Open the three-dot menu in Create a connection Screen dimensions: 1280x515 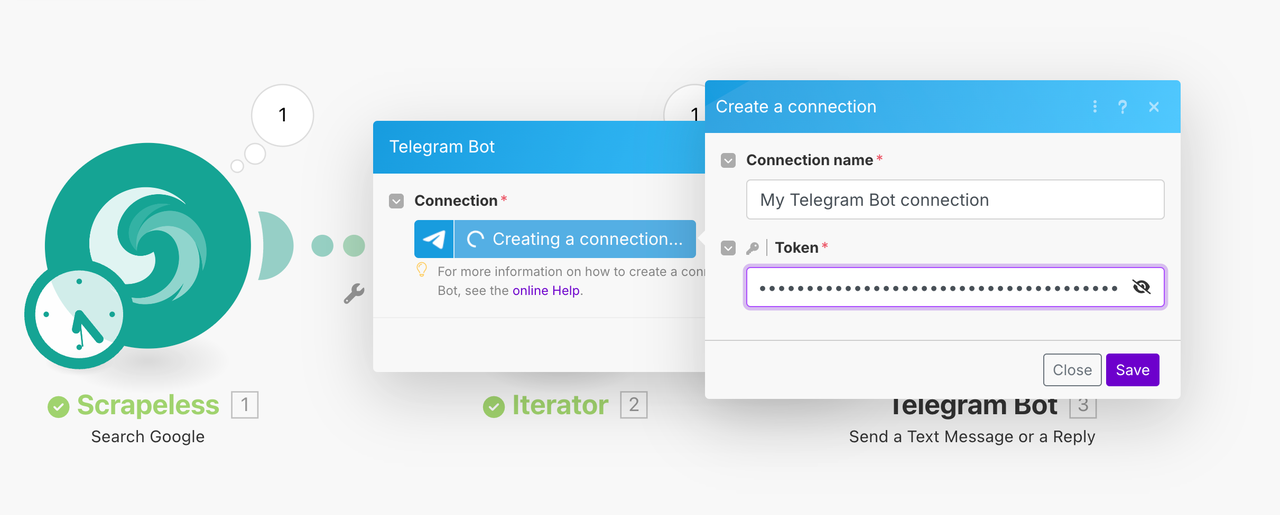(1095, 107)
